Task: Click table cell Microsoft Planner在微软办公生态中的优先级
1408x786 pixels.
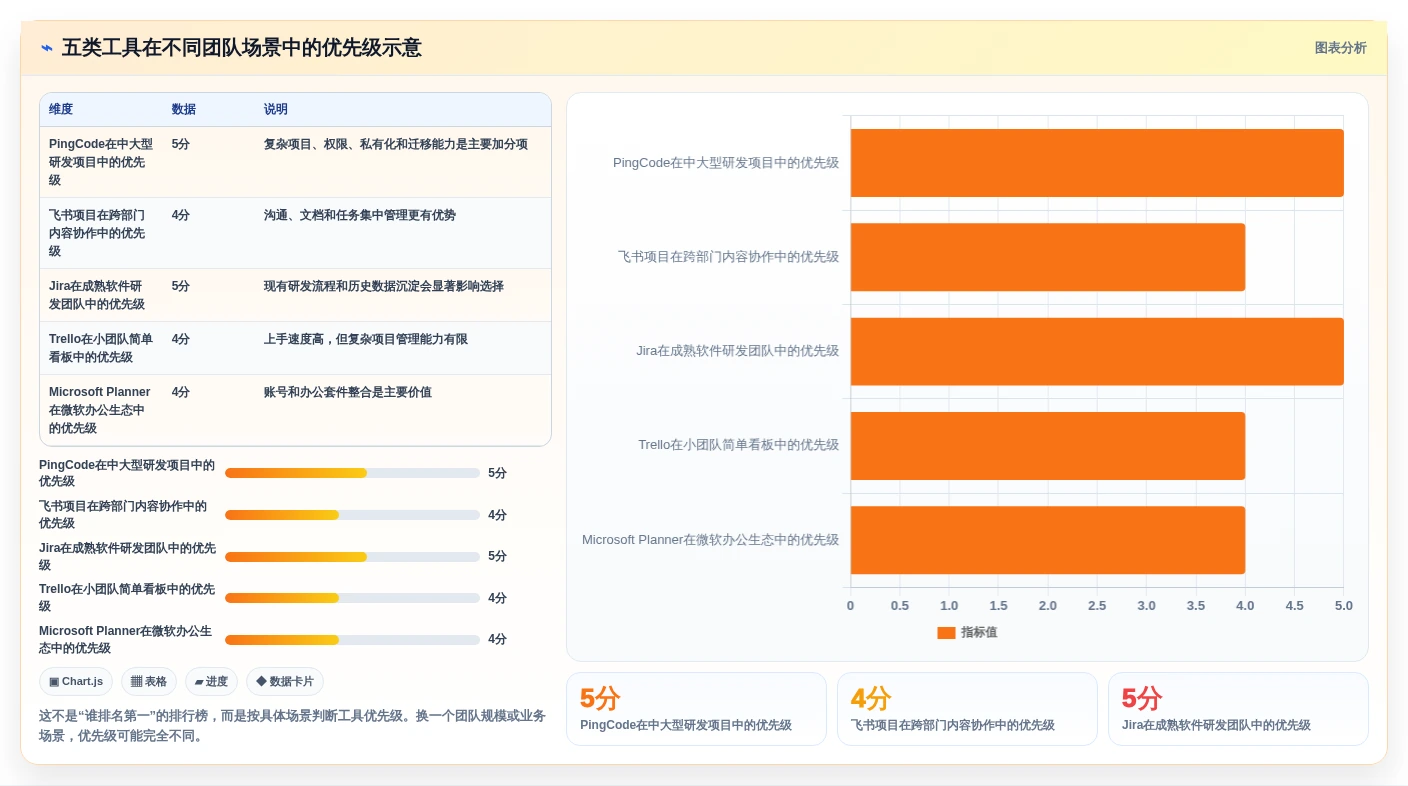Action: click(x=100, y=410)
